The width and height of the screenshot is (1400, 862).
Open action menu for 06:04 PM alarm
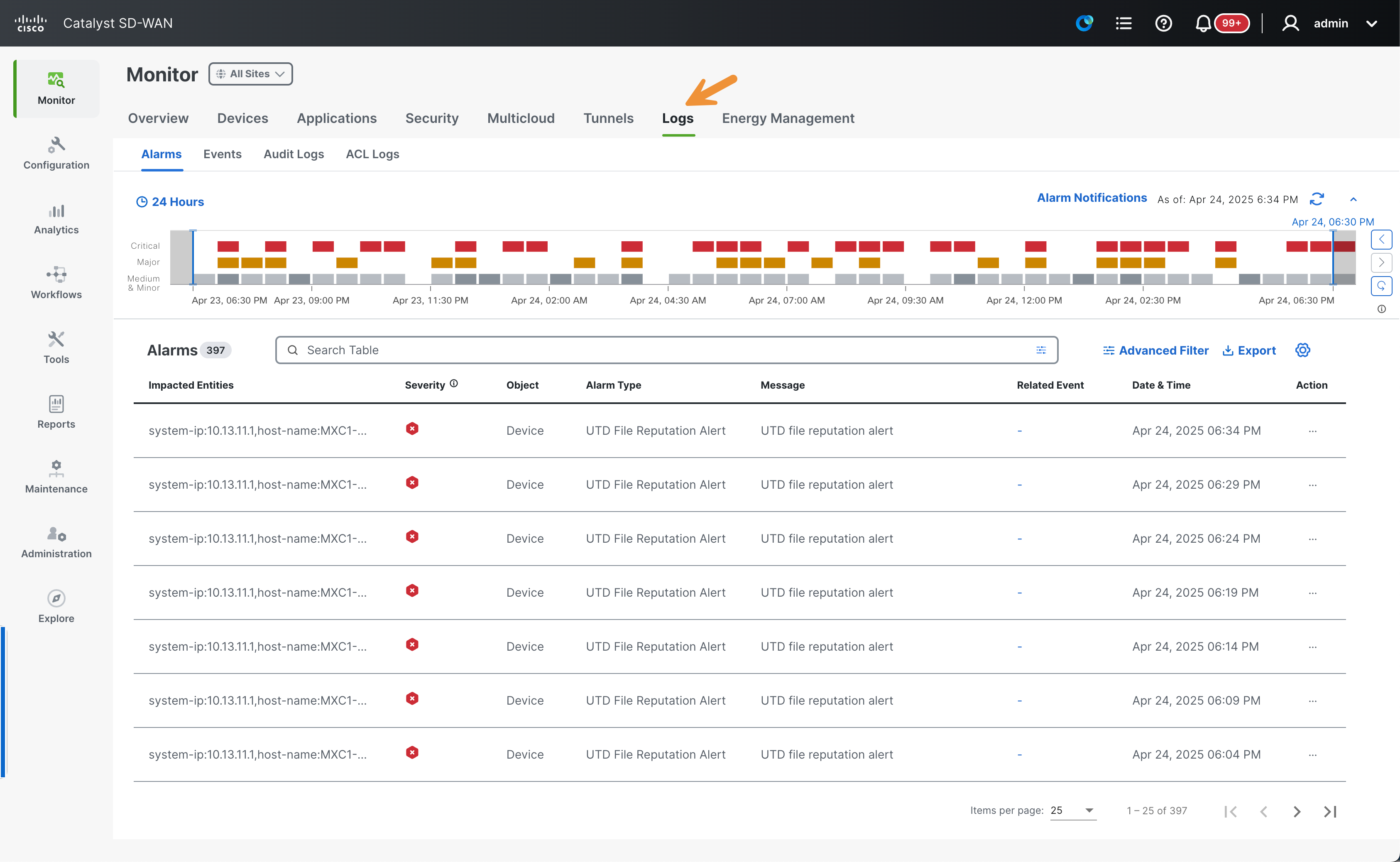[x=1313, y=755]
